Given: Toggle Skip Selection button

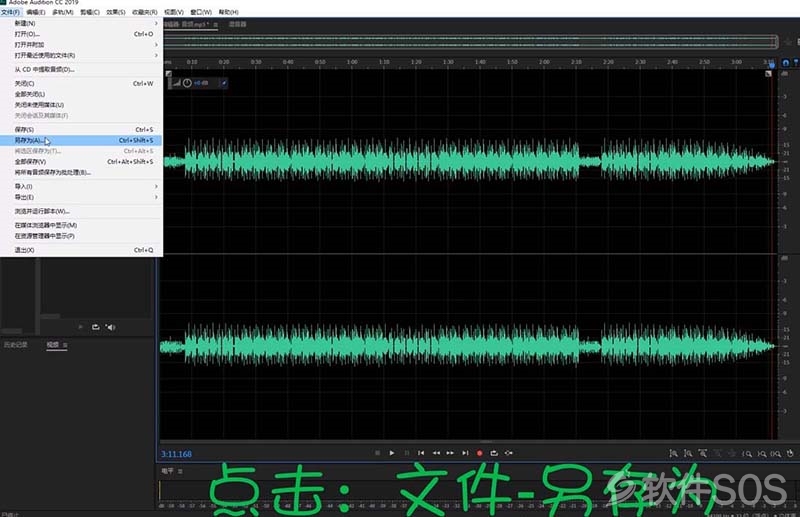Looking at the screenshot, I should (x=509, y=453).
